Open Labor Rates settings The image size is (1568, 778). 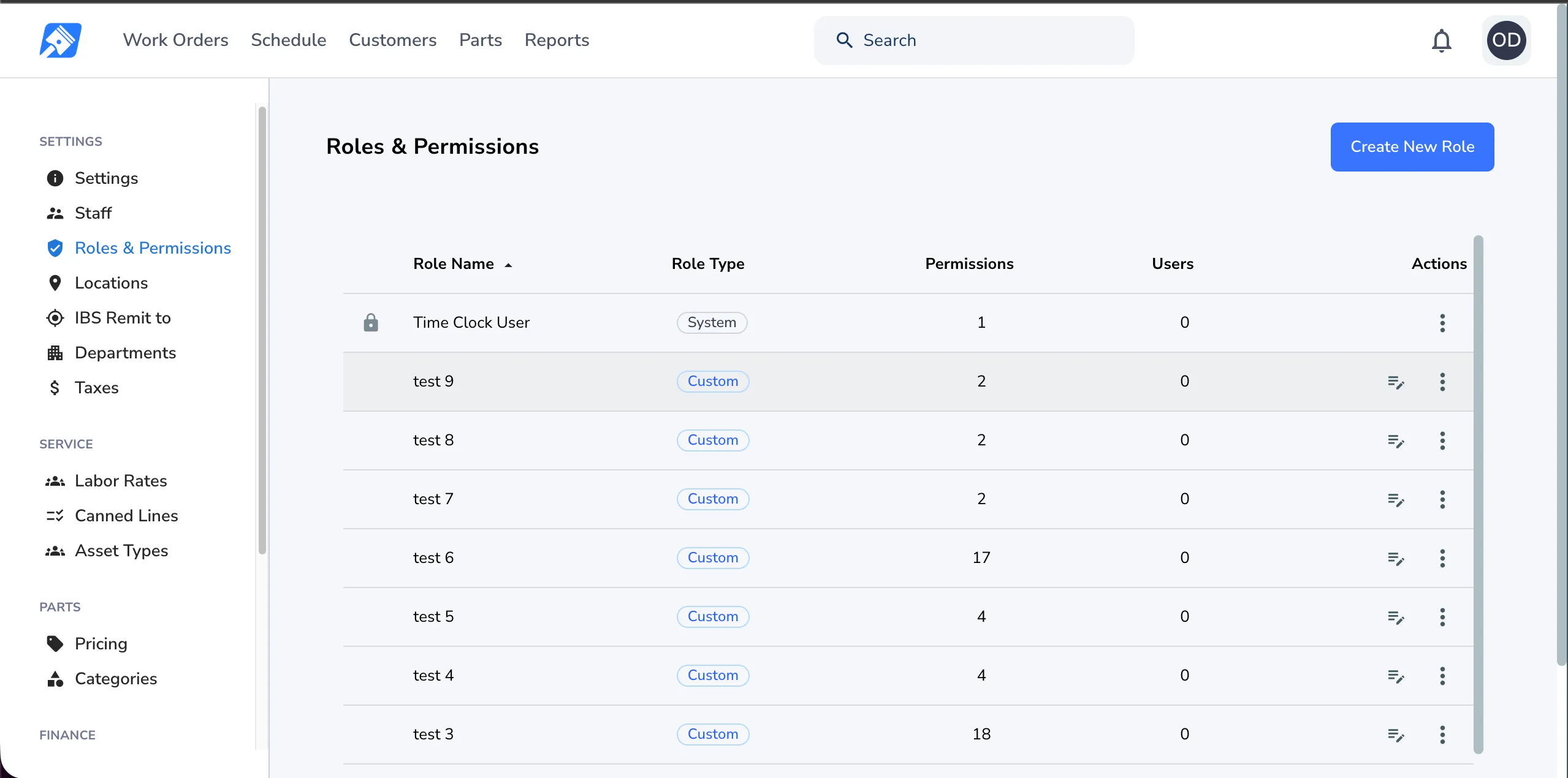pos(107,481)
